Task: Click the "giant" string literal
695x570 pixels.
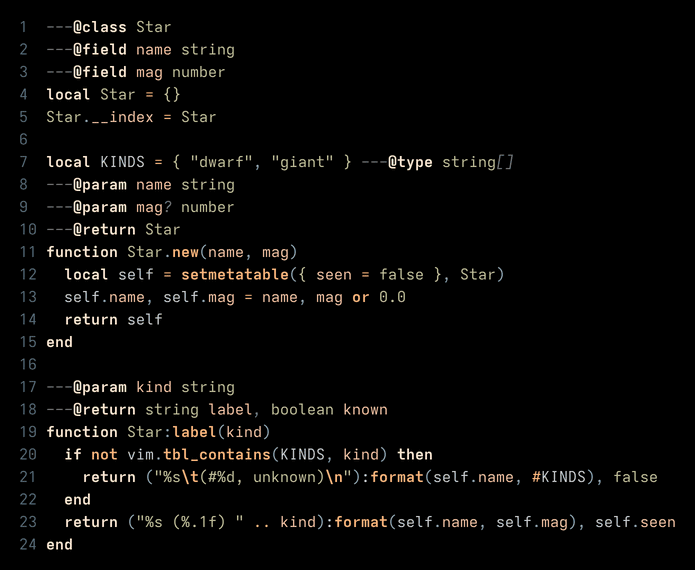Action: tap(302, 162)
